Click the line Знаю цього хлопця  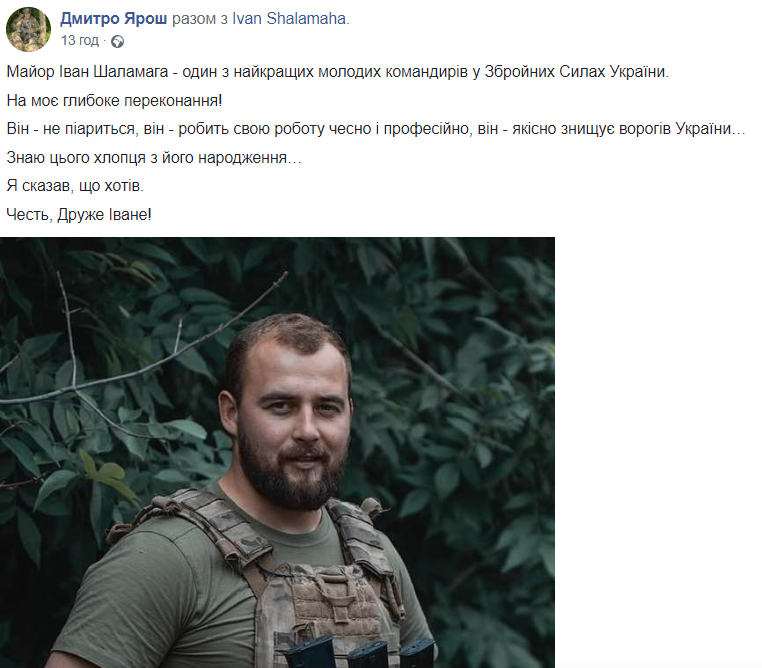coord(154,157)
